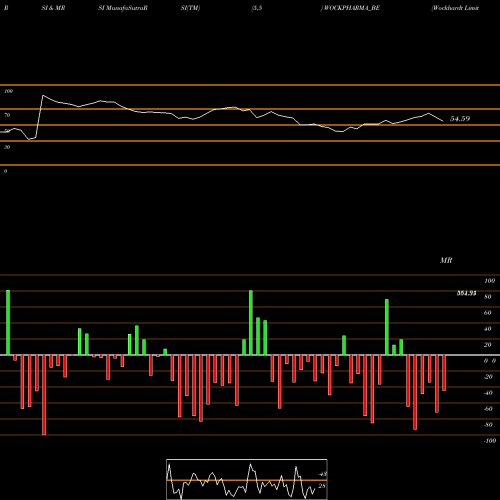Screen dimensions: 500x500
Task: Click the MR axis label 100
Action: [x=489, y=281]
